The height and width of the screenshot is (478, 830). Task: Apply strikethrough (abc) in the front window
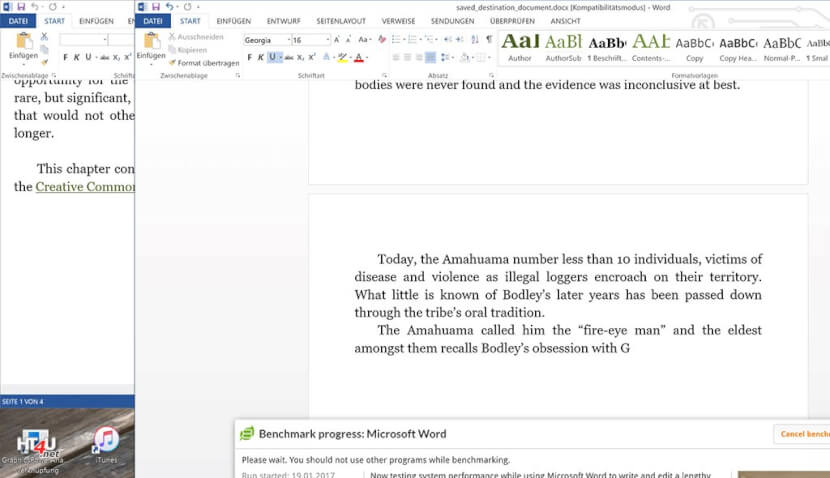(288, 57)
